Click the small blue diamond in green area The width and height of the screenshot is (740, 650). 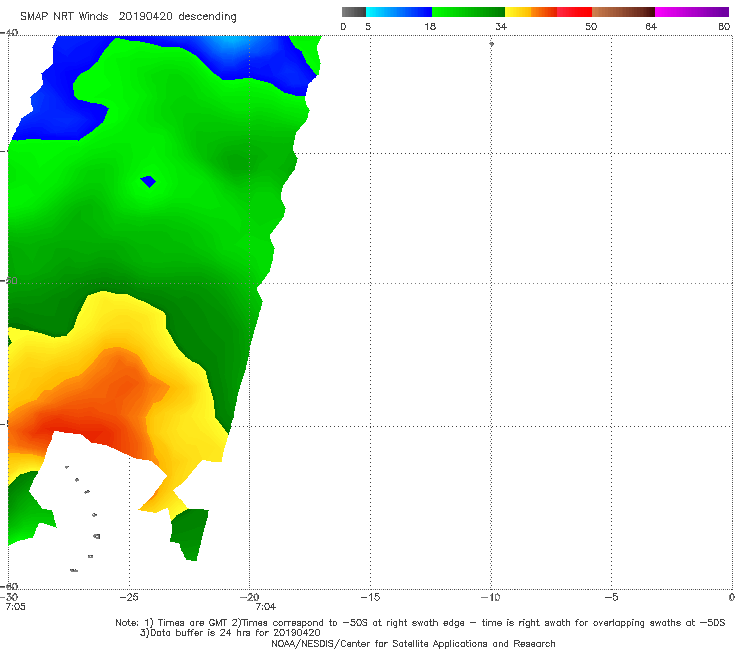click(x=148, y=182)
